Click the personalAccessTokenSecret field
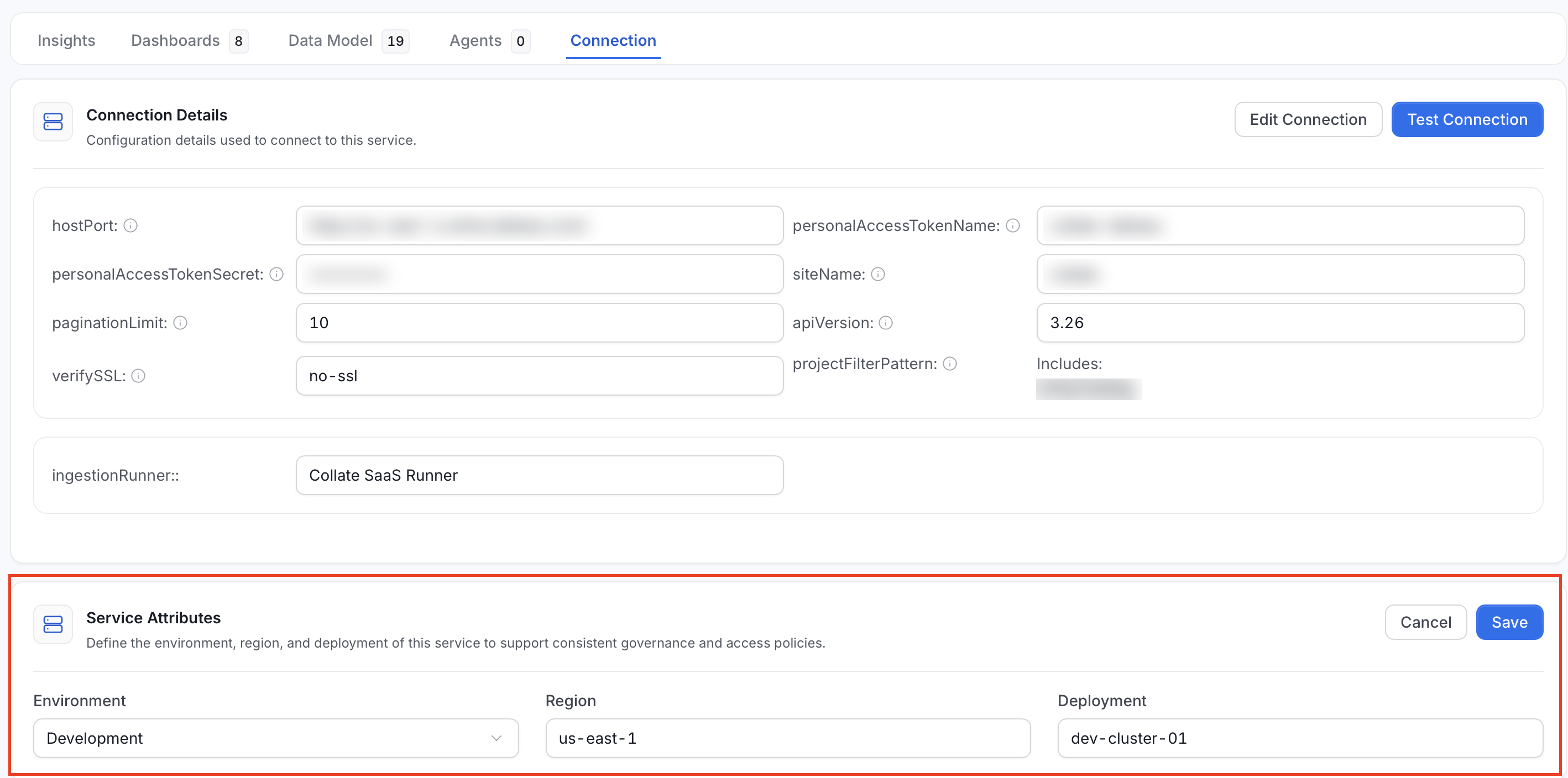Image resolution: width=1568 pixels, height=778 pixels. coord(539,274)
